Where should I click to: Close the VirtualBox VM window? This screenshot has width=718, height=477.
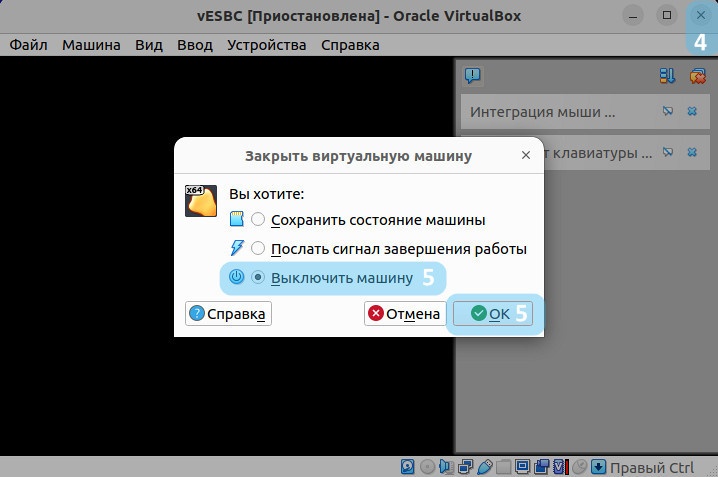701,16
